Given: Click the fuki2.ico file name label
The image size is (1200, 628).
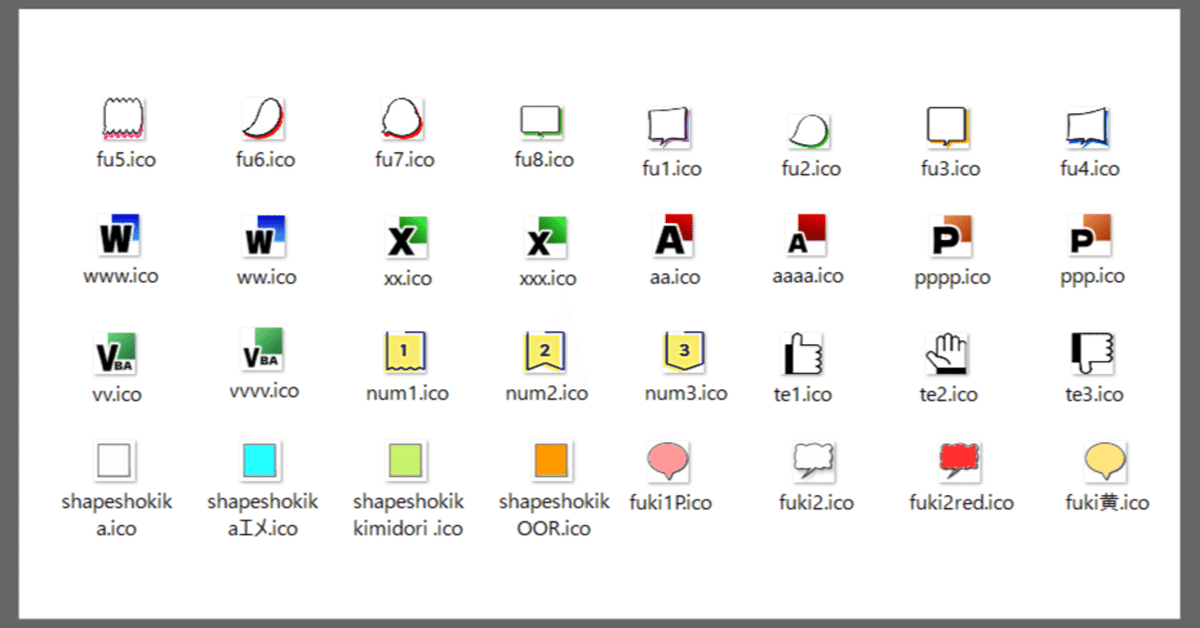Looking at the screenshot, I should click(x=816, y=503).
